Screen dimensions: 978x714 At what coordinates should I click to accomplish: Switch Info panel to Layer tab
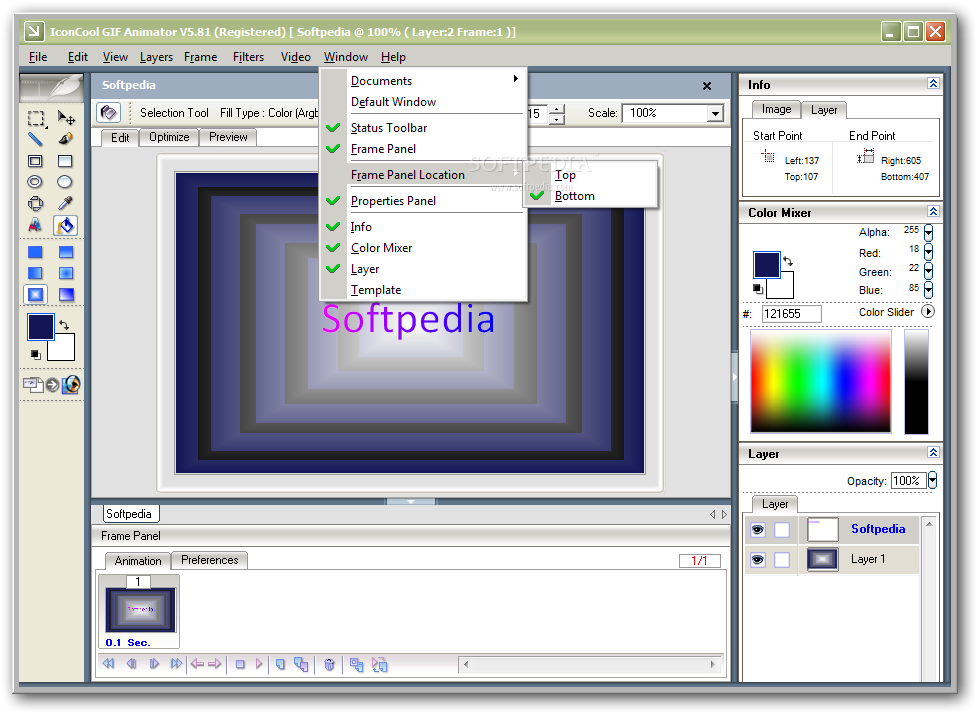(x=824, y=110)
